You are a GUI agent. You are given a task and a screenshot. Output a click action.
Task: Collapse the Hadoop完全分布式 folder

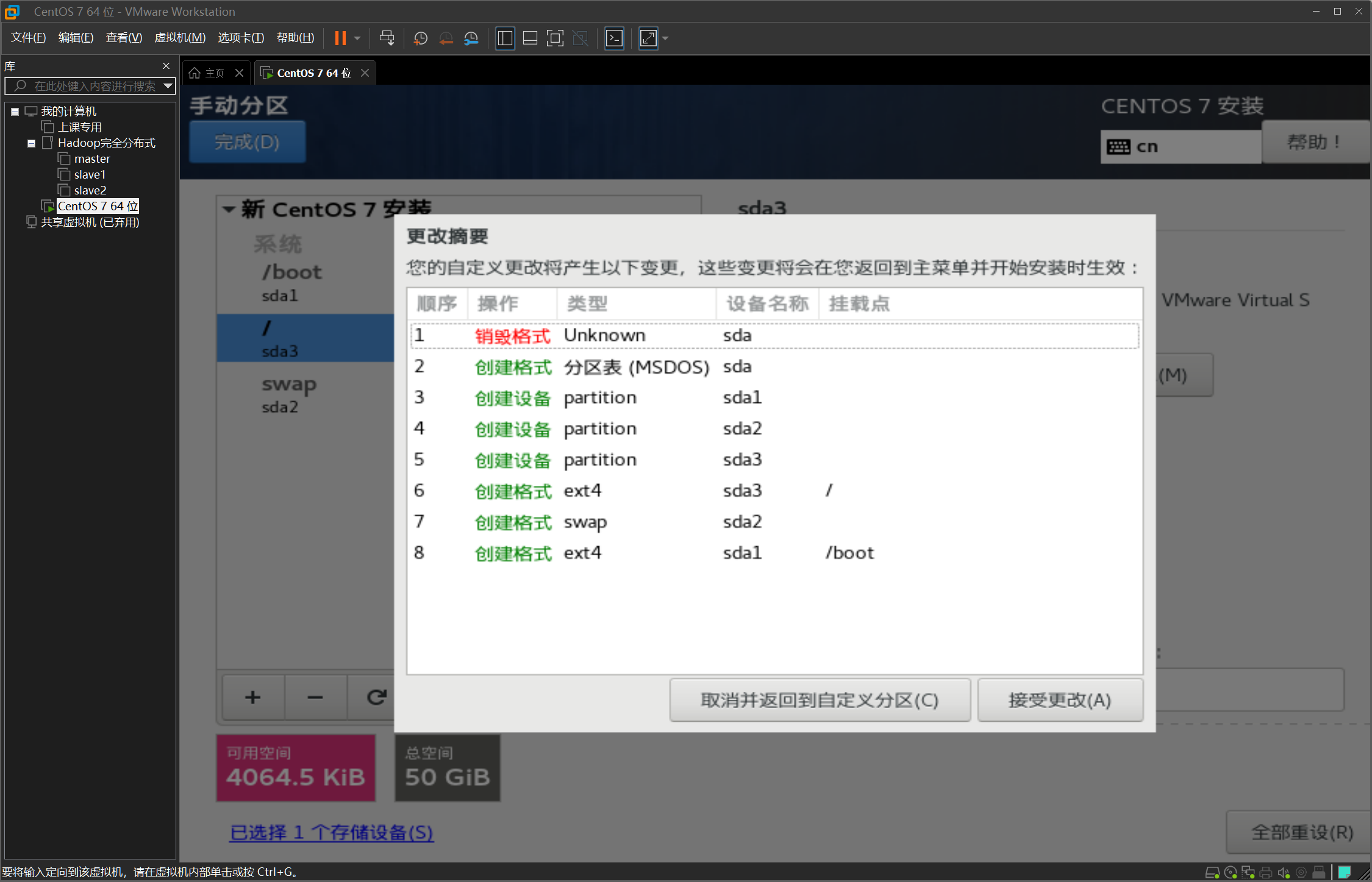tap(32, 143)
